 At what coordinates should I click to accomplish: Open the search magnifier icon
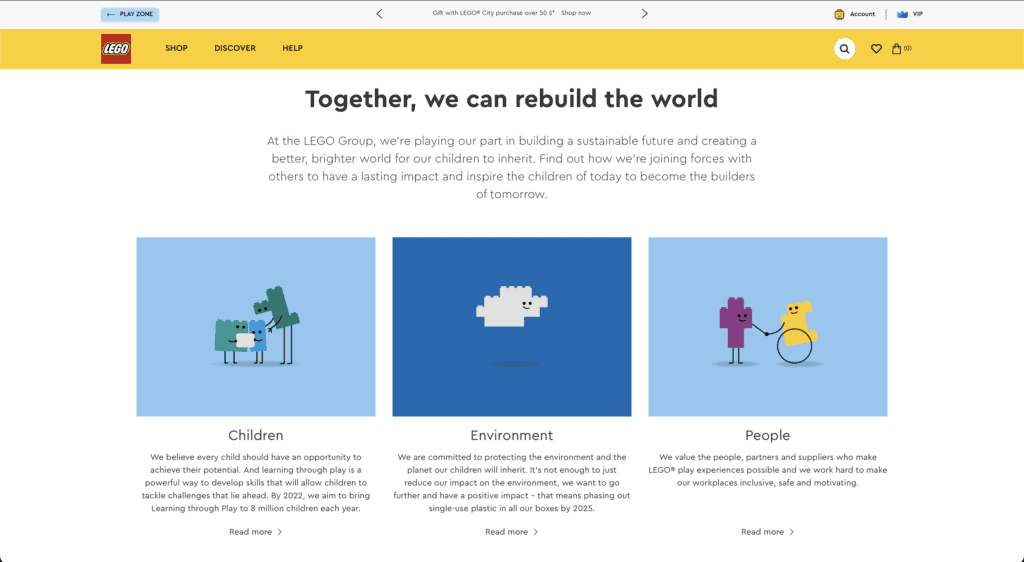[x=844, y=48]
